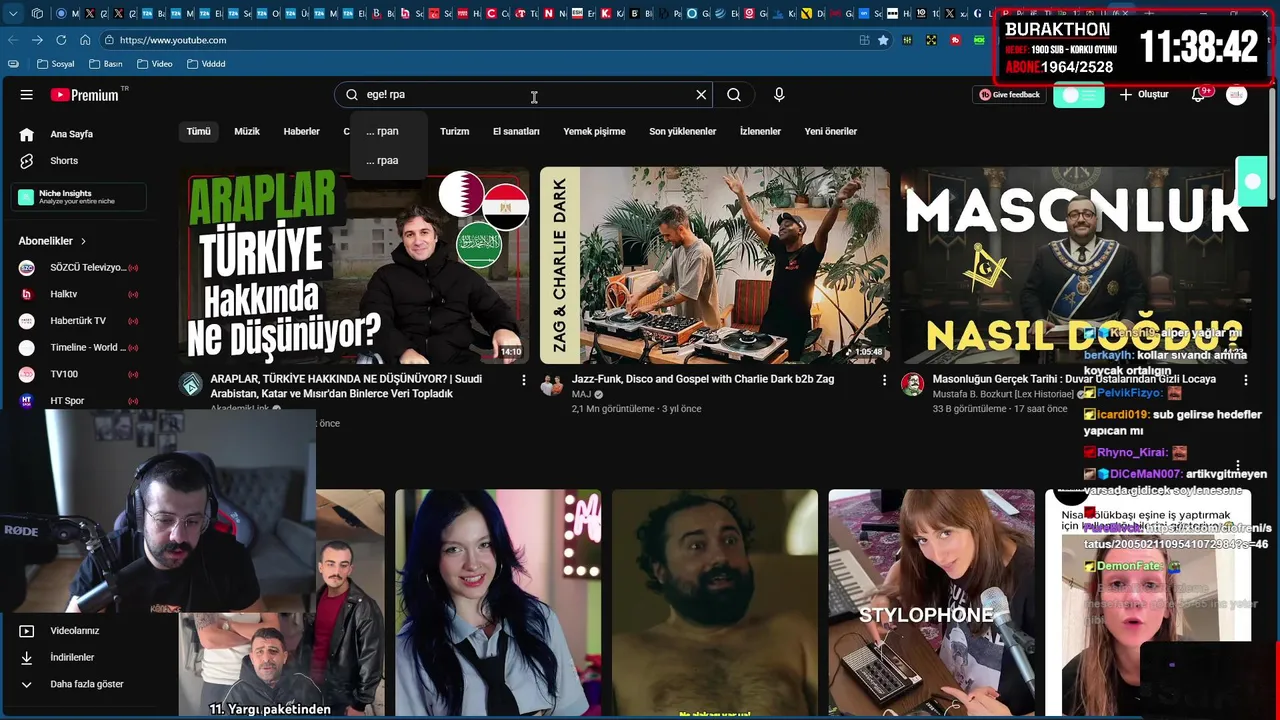Open Habertürk TV subscription channel

pyautogui.click(x=78, y=321)
